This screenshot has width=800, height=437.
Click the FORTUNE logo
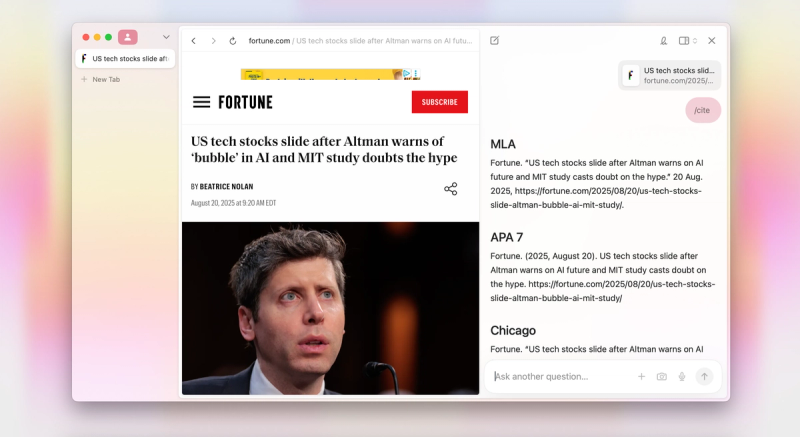[245, 102]
